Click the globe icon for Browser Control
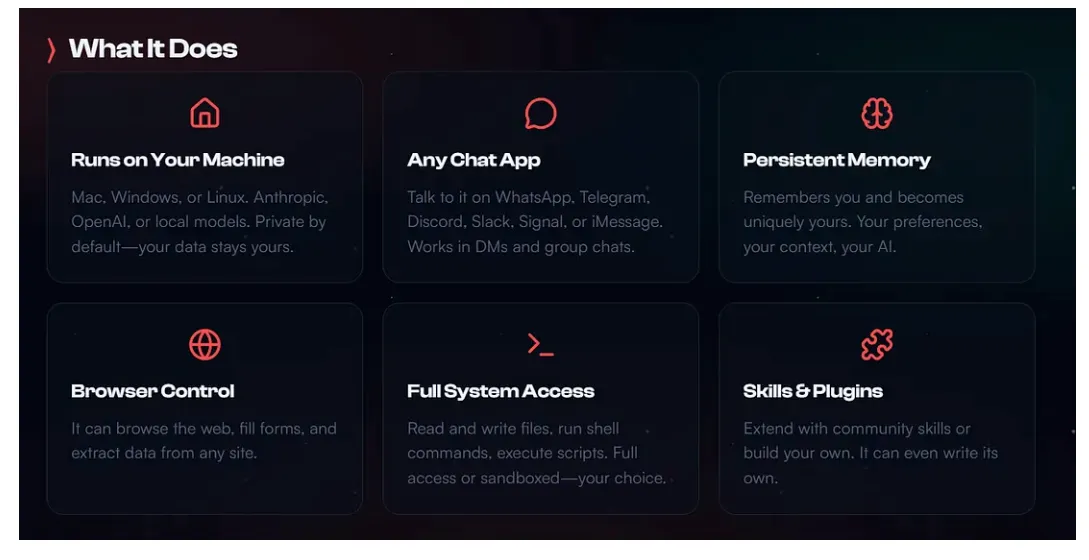Viewport: 1089px width, 560px height. coord(205,345)
